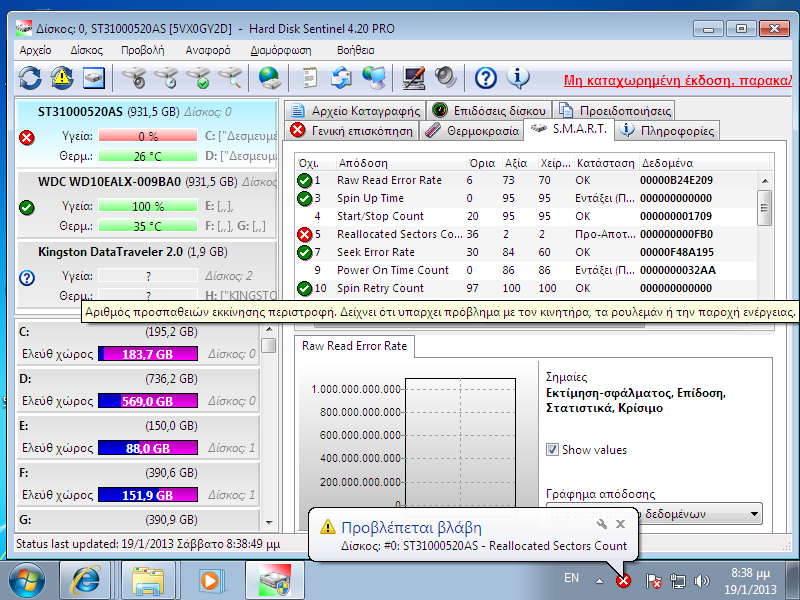Show hidden tray icons arrow
The width and height of the screenshot is (800, 600).
click(x=599, y=580)
